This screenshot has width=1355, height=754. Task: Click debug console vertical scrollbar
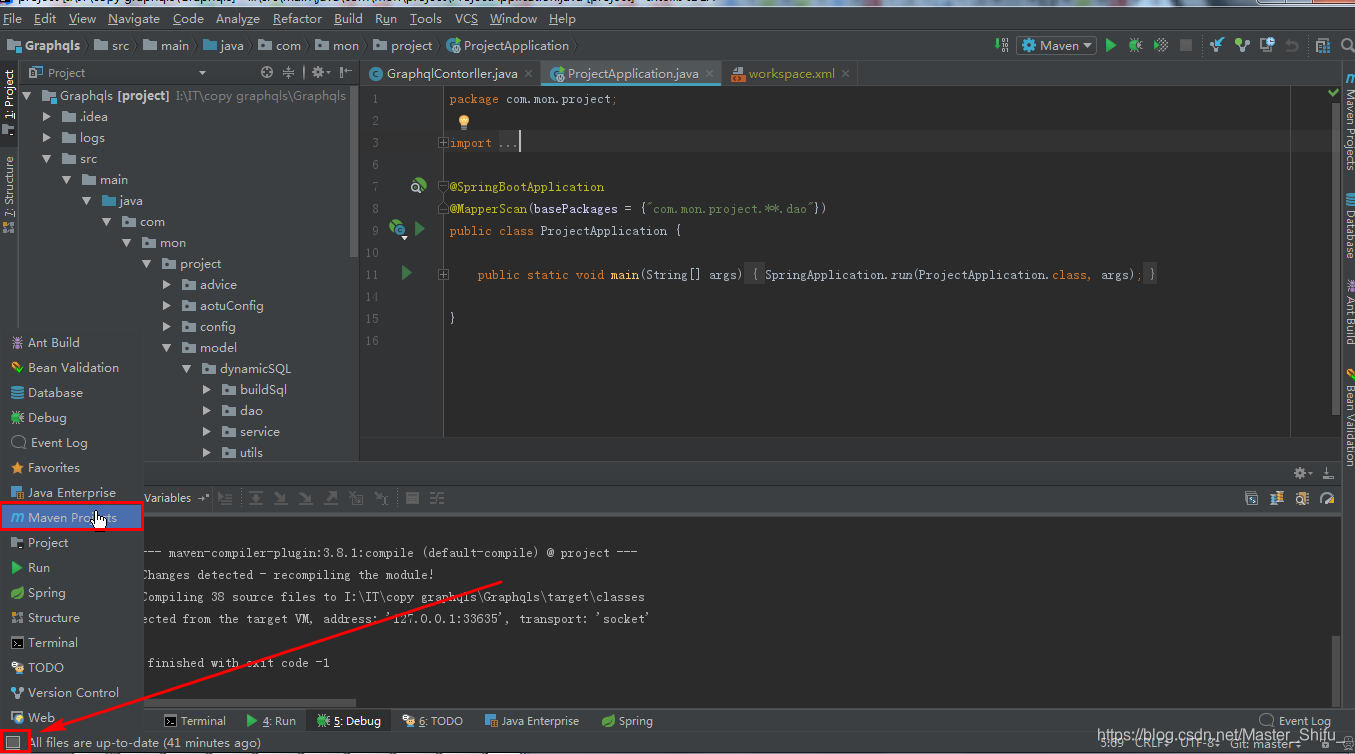[x=1335, y=670]
